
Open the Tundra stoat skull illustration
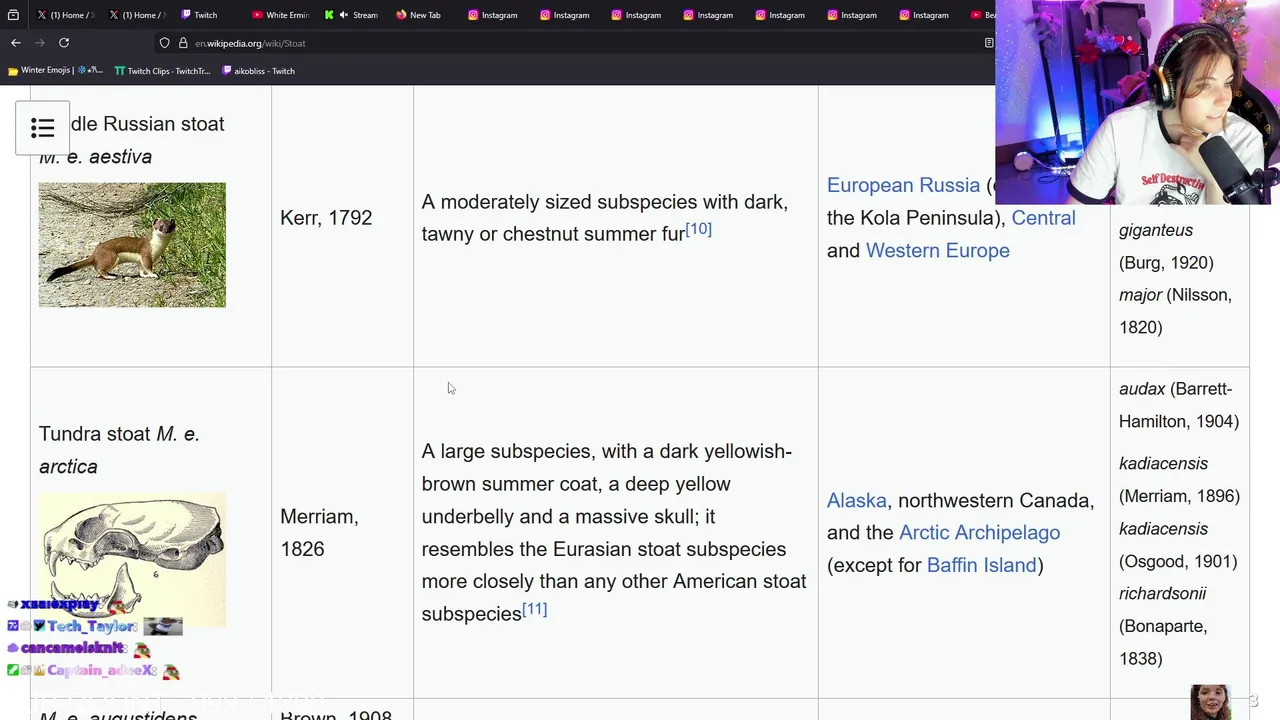click(x=132, y=560)
